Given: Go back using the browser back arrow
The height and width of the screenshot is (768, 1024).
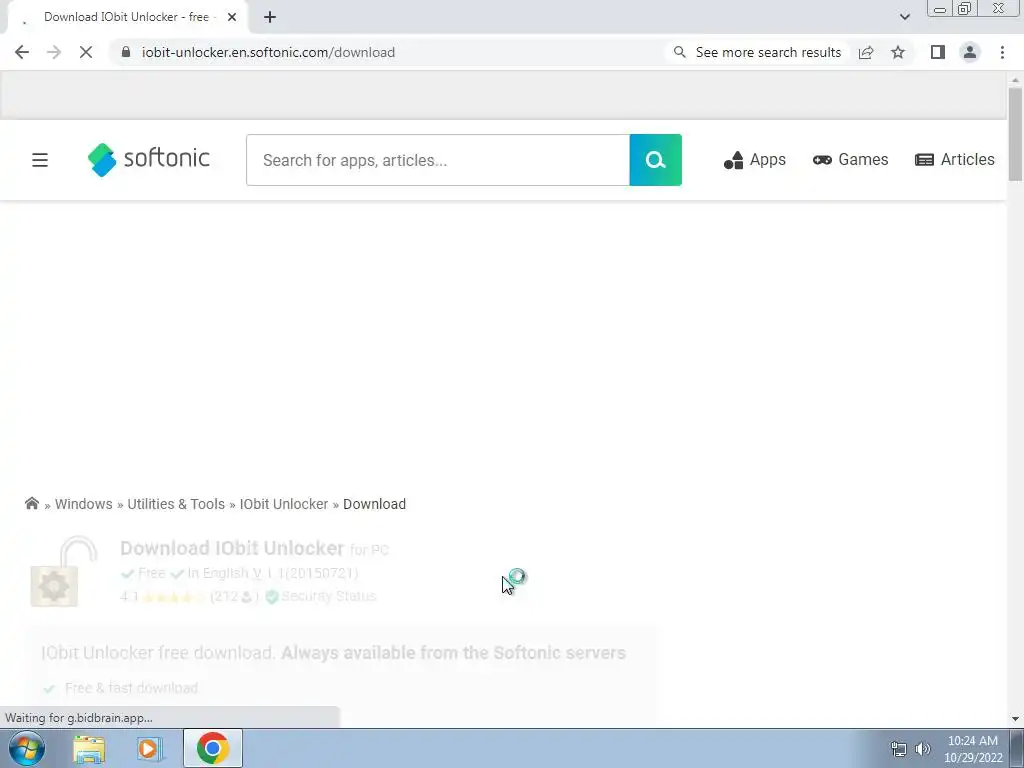Looking at the screenshot, I should click(22, 52).
